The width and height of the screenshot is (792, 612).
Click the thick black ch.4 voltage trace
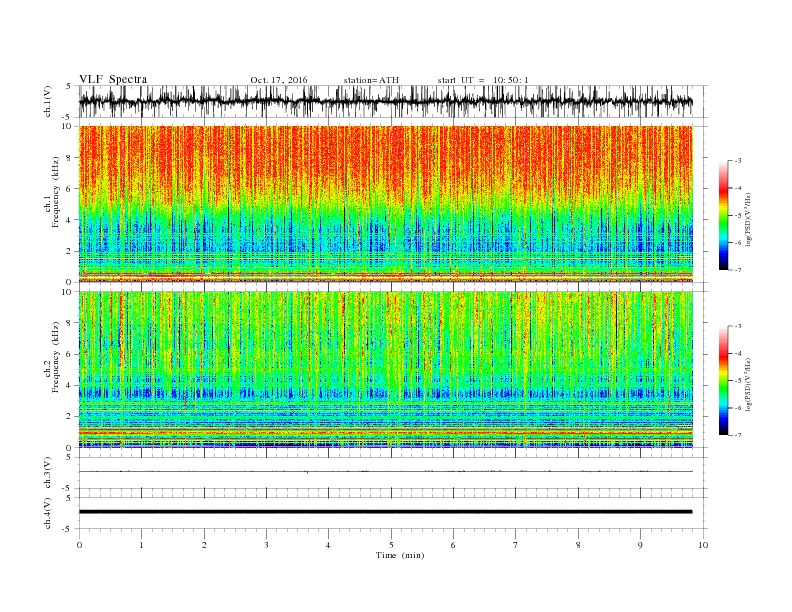coord(386,512)
